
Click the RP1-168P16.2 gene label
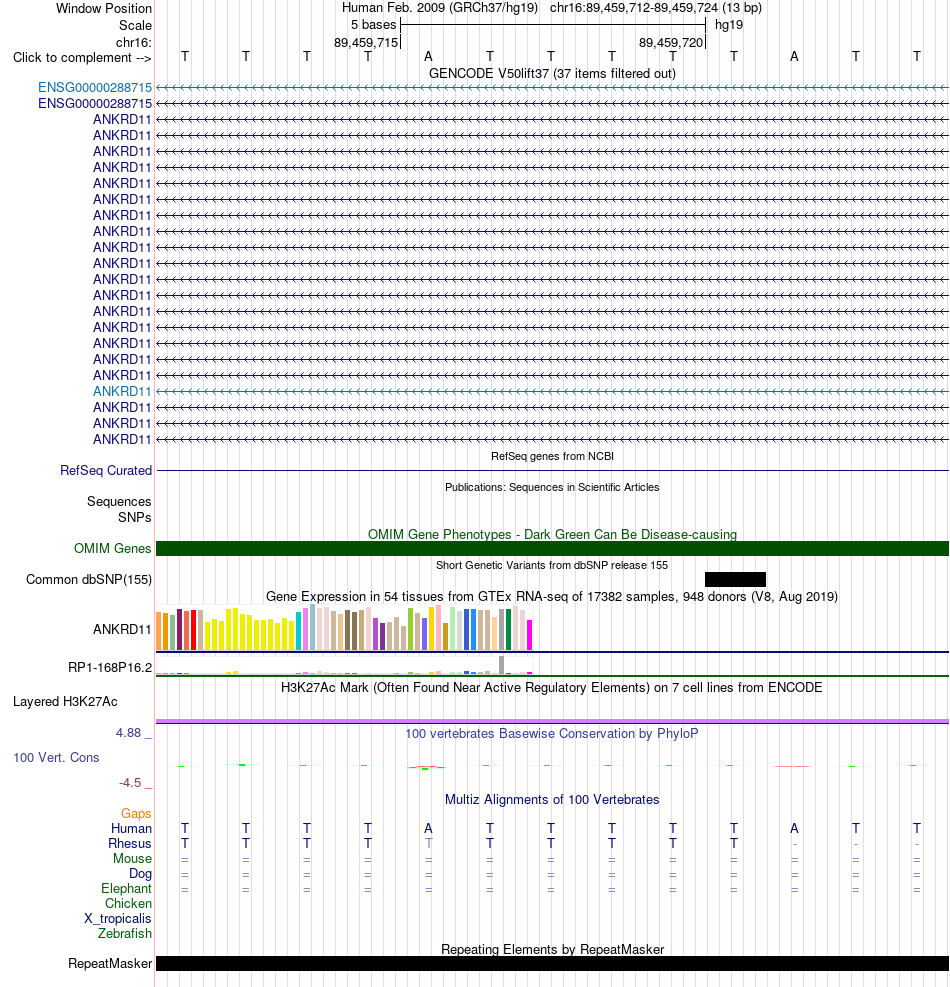[110, 667]
